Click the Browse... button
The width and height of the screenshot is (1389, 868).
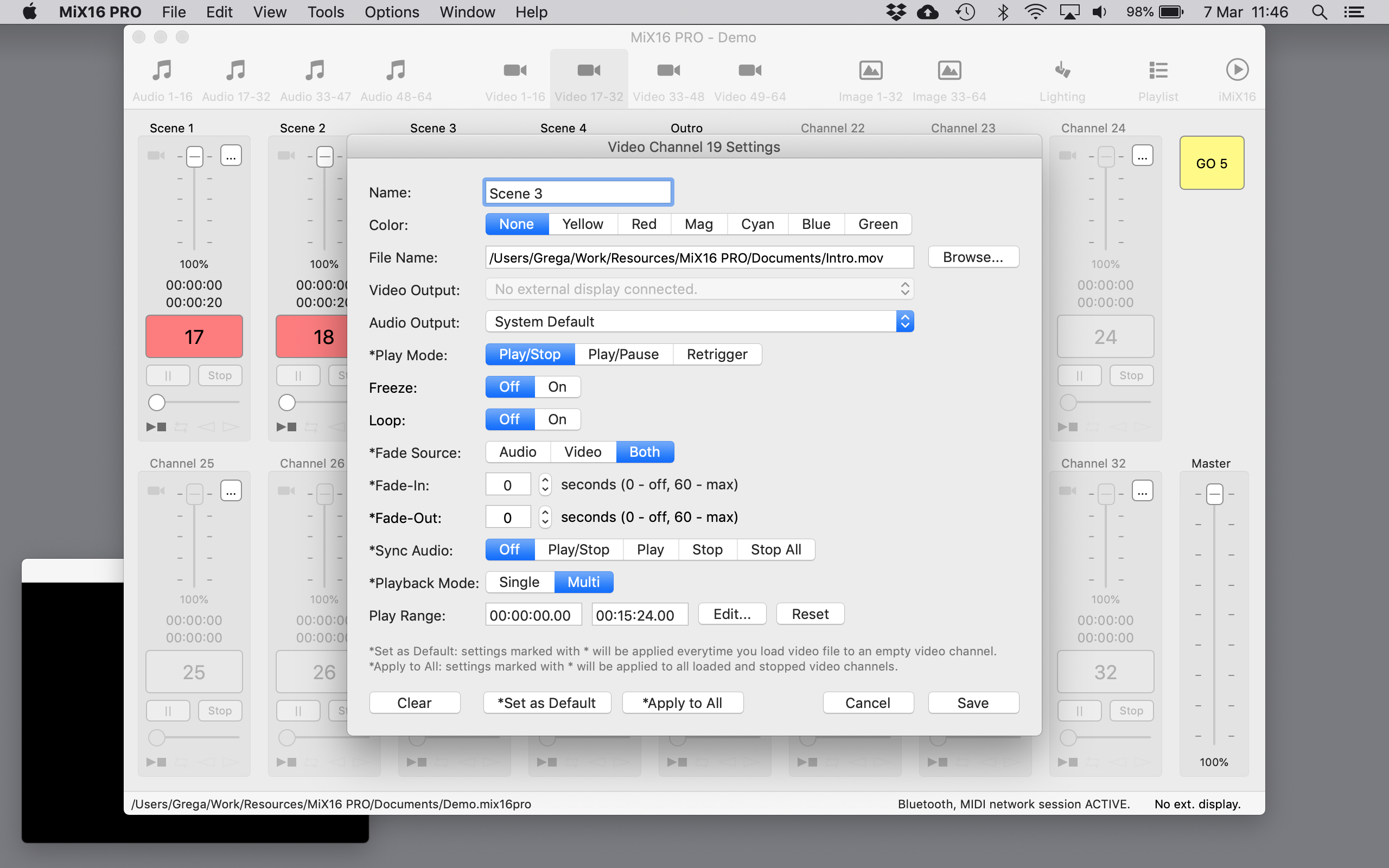pyautogui.click(x=973, y=257)
